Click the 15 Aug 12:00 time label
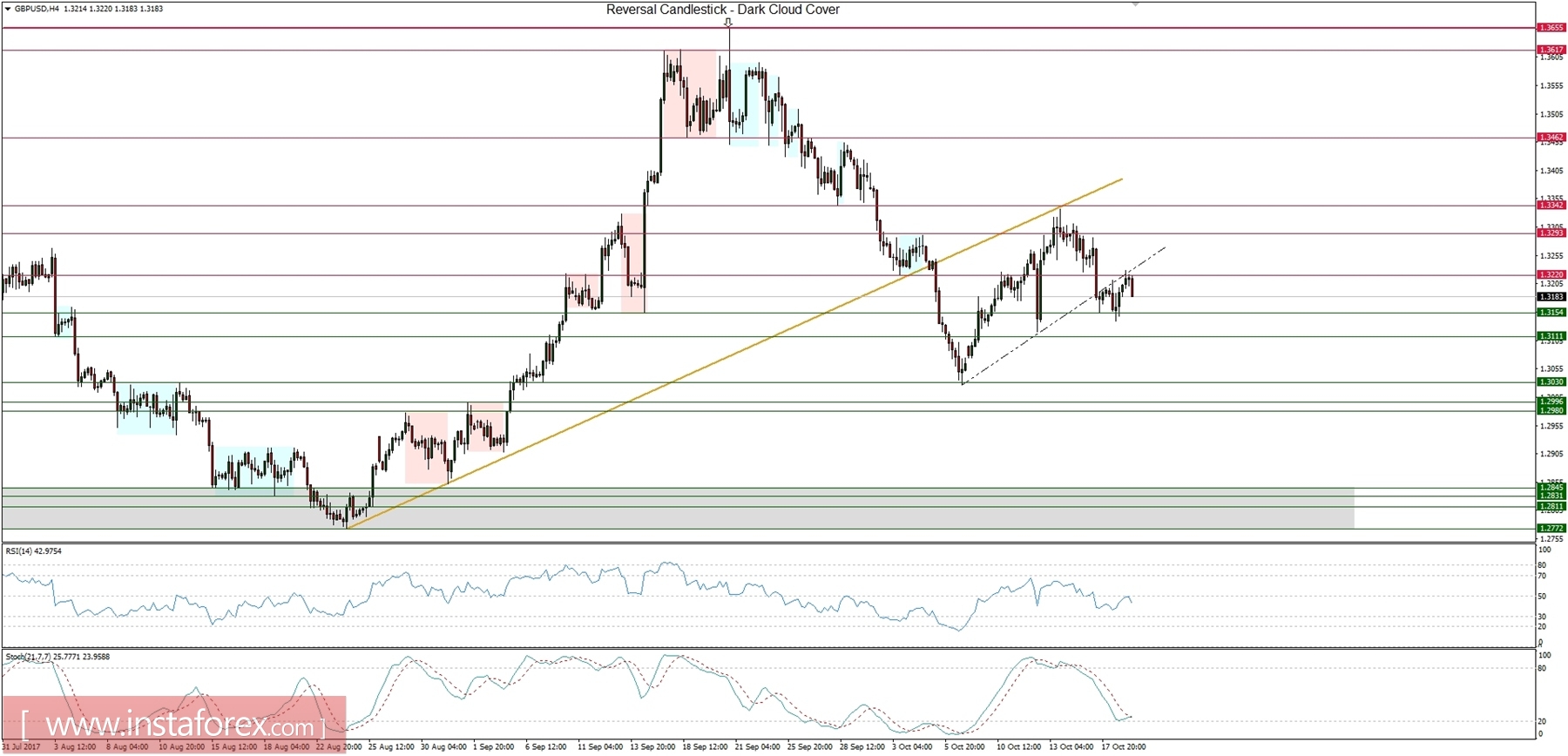Viewport: 1568px width, 756px height. pos(233,747)
